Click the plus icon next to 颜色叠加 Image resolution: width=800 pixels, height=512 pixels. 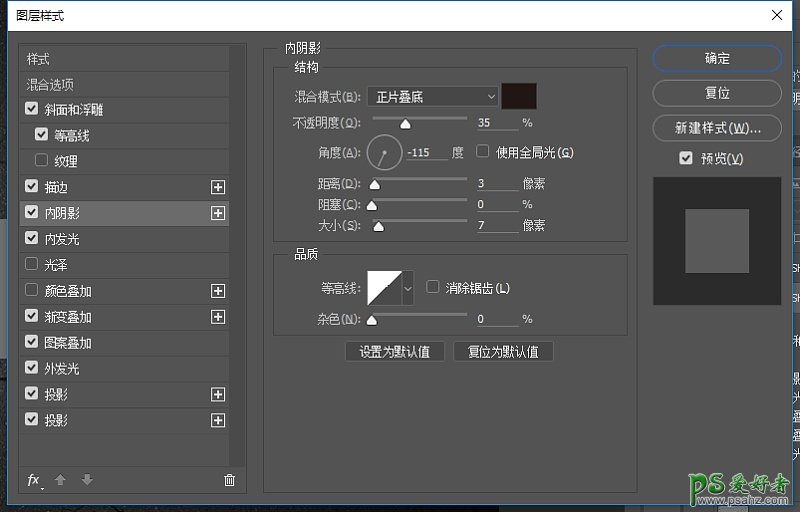pos(218,291)
